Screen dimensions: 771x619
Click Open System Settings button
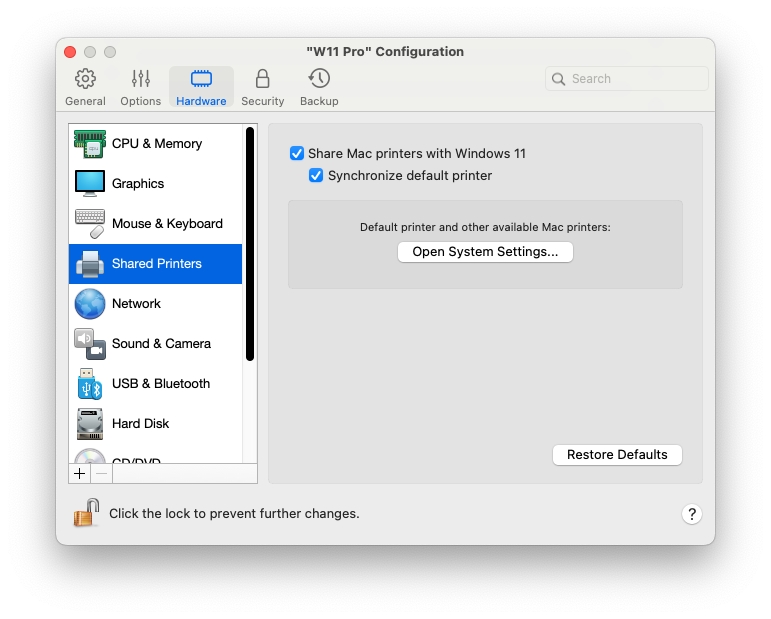[x=485, y=252]
